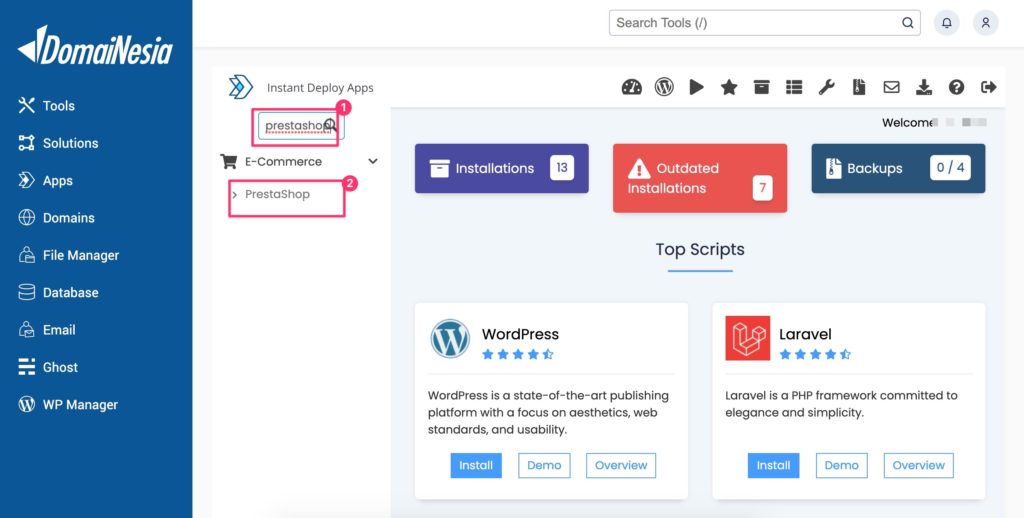
Task: Open the Database sidebar menu
Action: [x=58, y=293]
